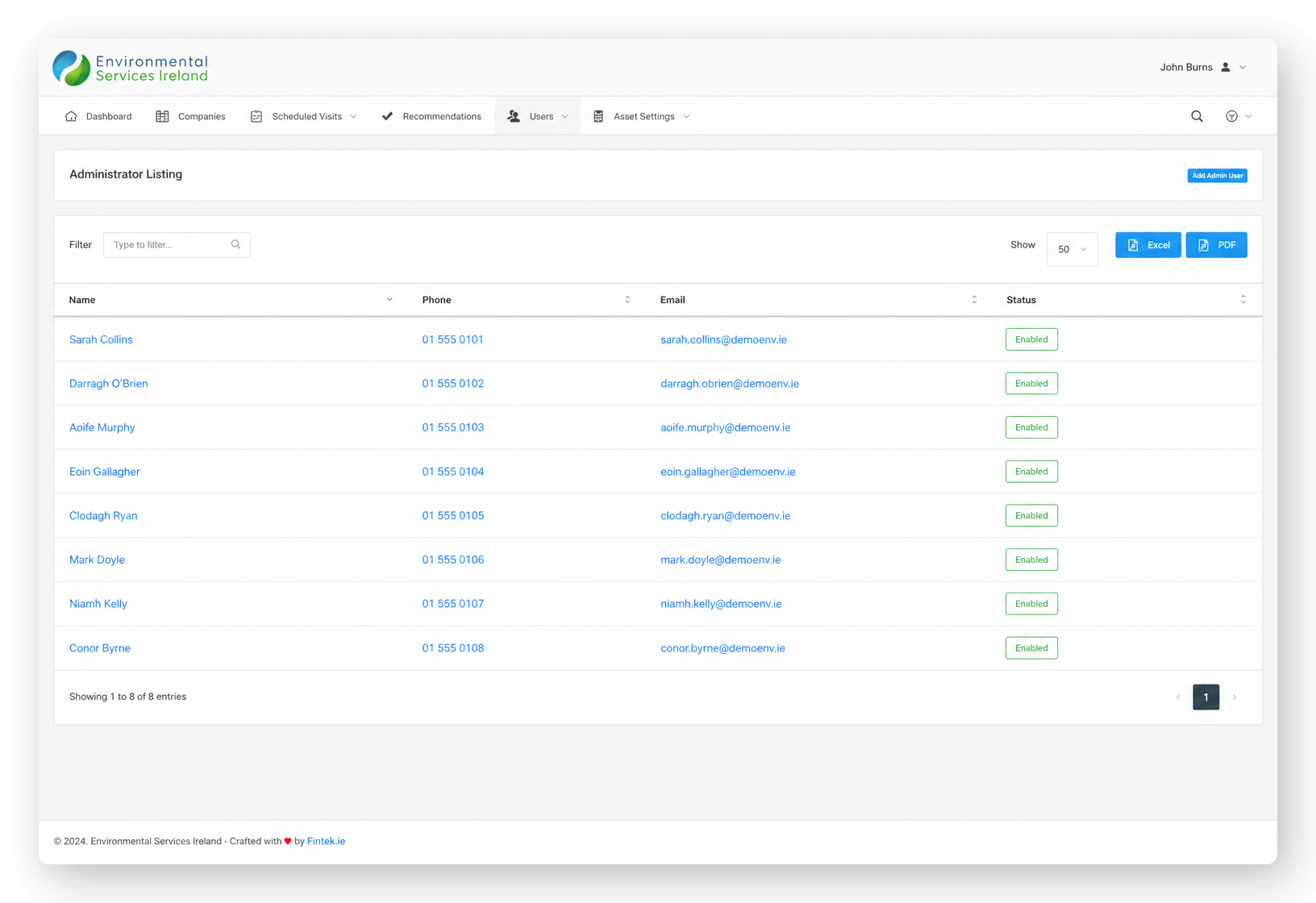
Task: Open the Dashboard menu item
Action: 98,116
